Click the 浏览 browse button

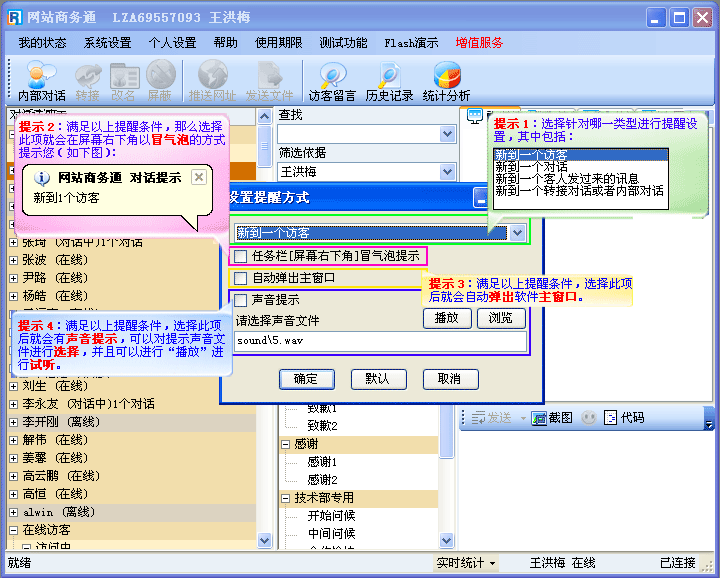click(500, 318)
